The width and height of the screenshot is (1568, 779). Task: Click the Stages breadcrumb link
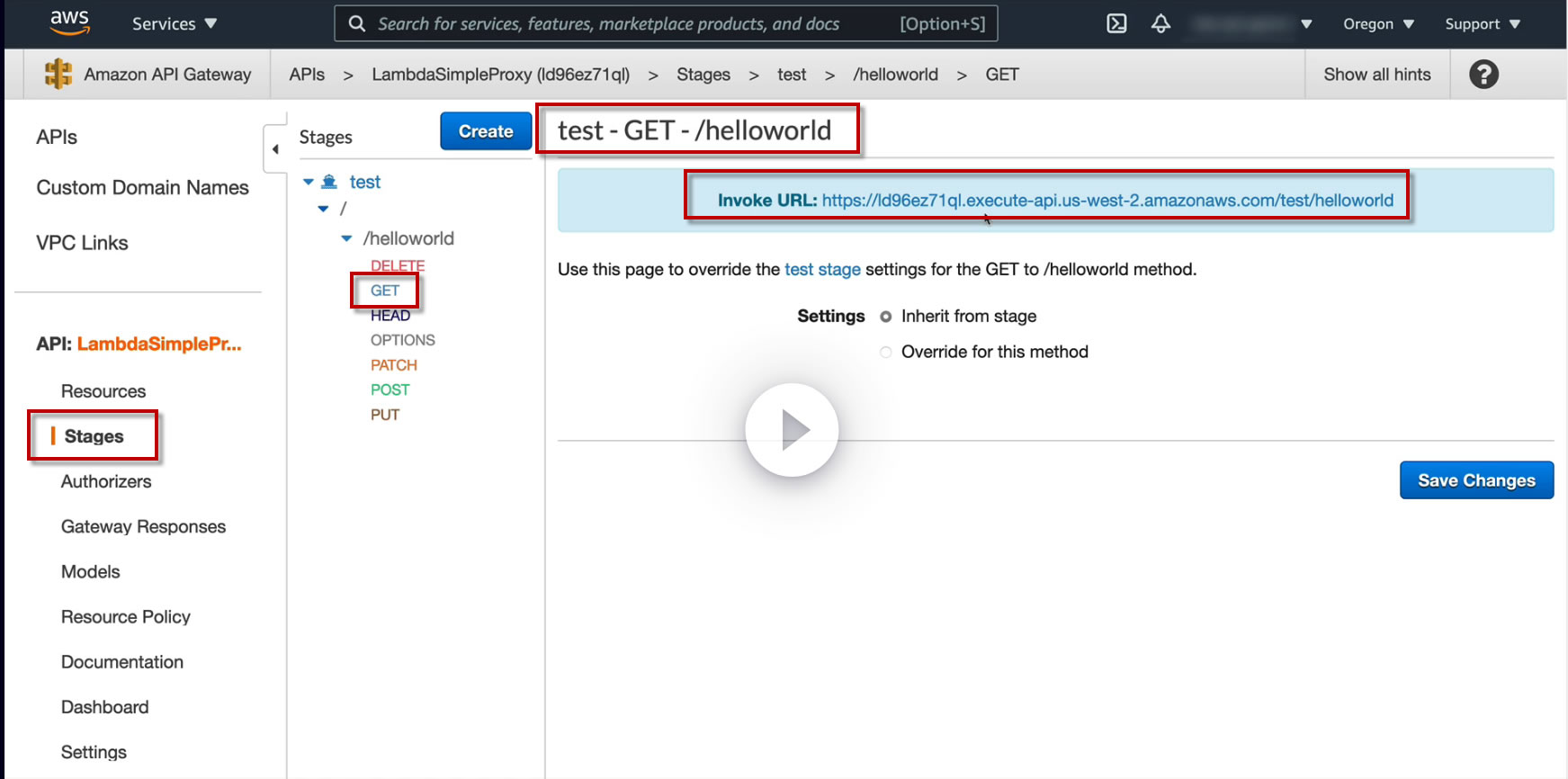tap(703, 75)
